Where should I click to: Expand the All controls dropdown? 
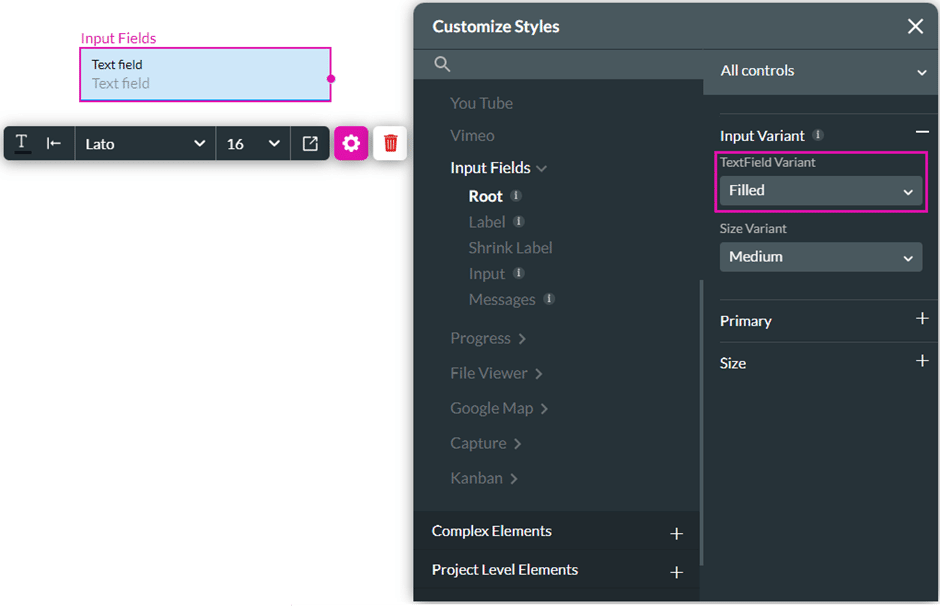tap(823, 71)
